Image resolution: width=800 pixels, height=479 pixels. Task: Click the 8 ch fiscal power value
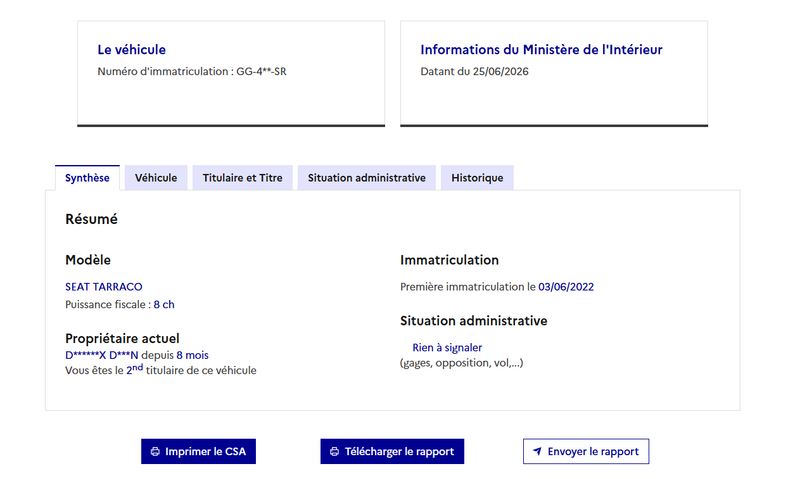164,305
